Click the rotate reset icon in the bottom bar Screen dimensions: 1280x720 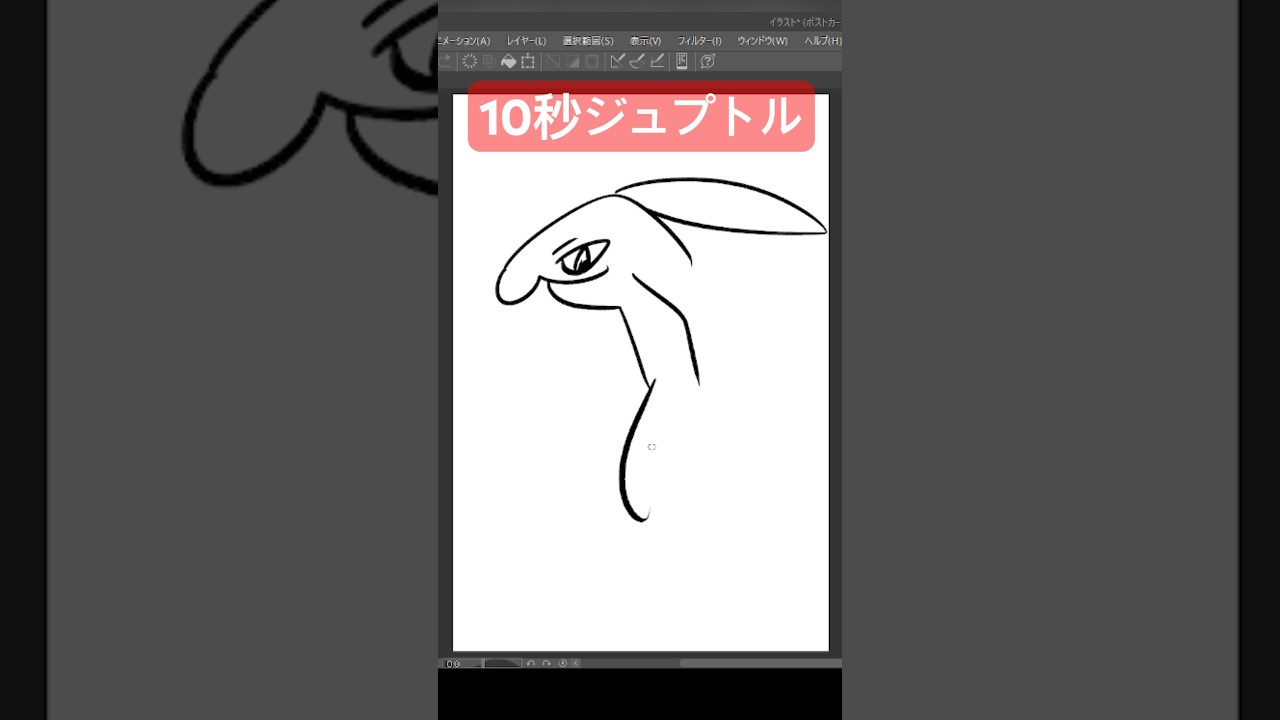[x=561, y=663]
